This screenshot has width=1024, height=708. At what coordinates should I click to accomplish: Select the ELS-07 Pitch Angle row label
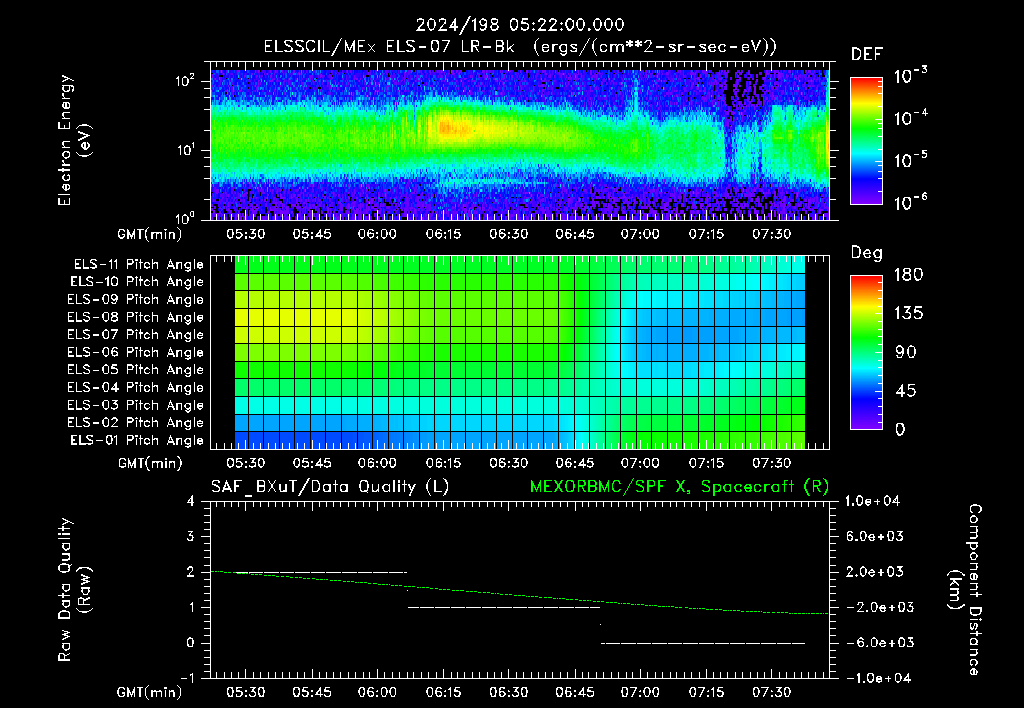point(136,334)
